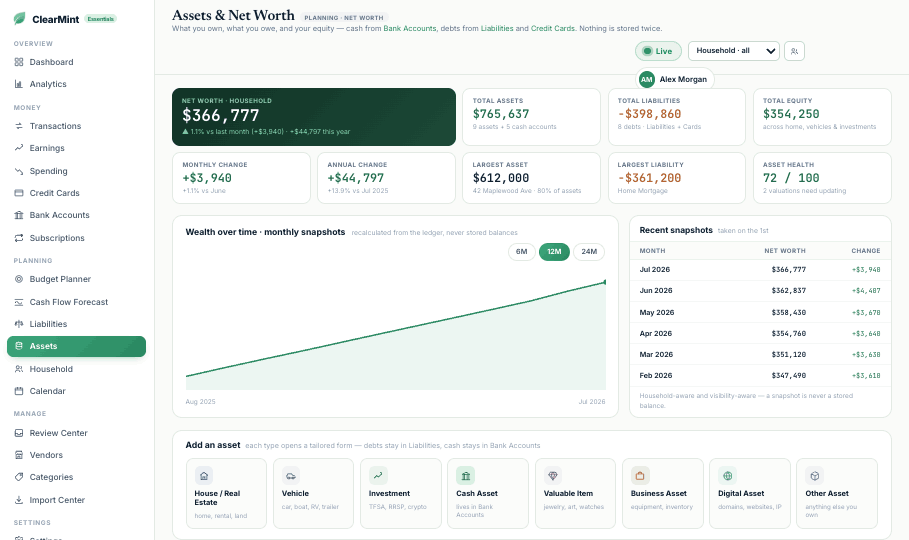Viewport: 909px width, 540px height.
Task: Click the Vehicle car icon
Action: [x=291, y=476]
